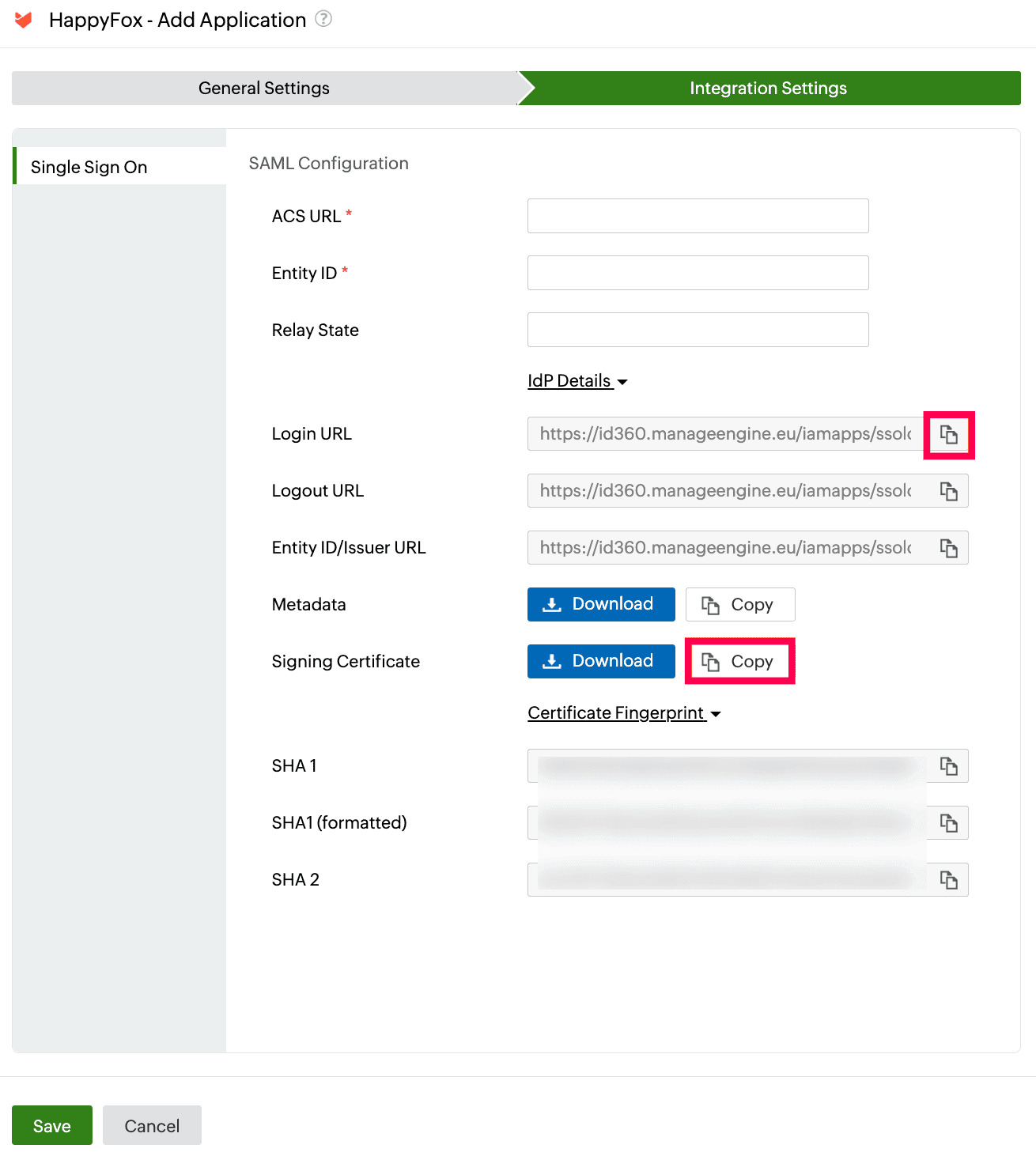Focus the Entity ID input field
This screenshot has height=1156, width=1036.
(698, 273)
